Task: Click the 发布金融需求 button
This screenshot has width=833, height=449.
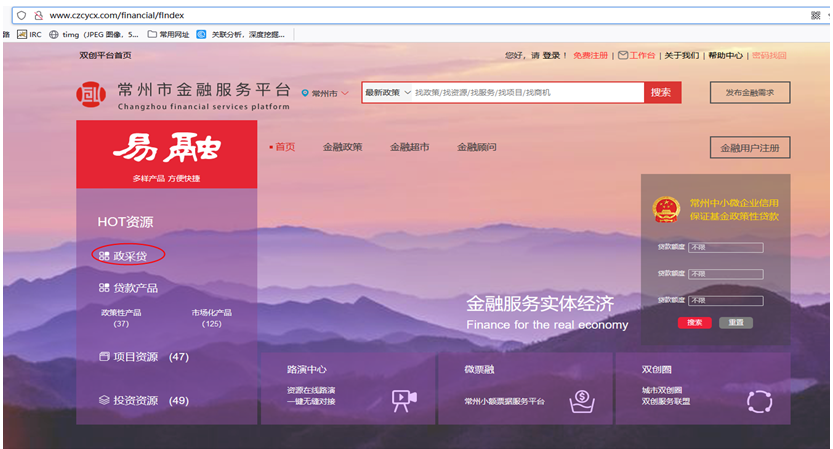Action: (x=749, y=93)
